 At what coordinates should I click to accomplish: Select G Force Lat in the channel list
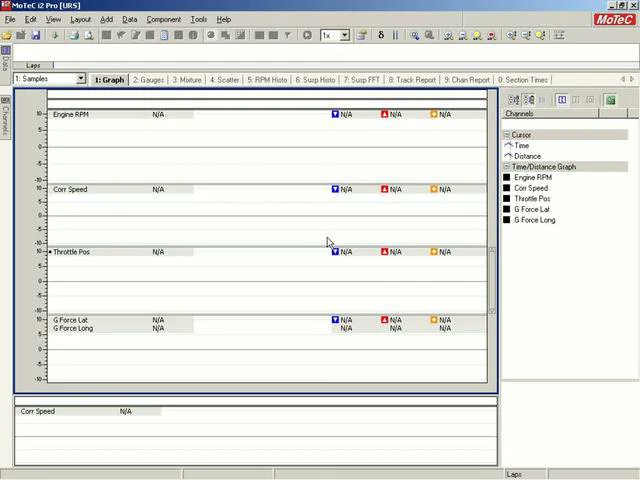[532, 209]
